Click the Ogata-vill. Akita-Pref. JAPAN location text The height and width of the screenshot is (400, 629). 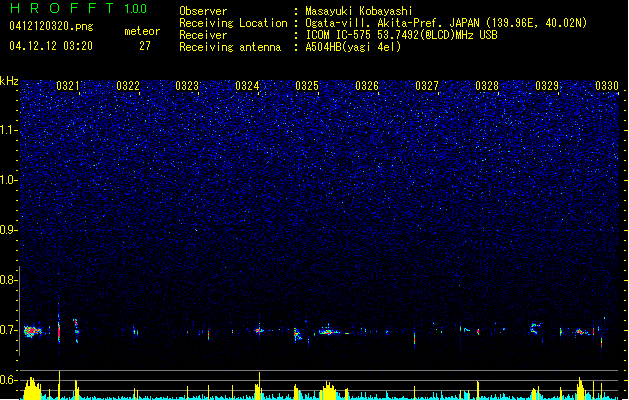[446, 23]
